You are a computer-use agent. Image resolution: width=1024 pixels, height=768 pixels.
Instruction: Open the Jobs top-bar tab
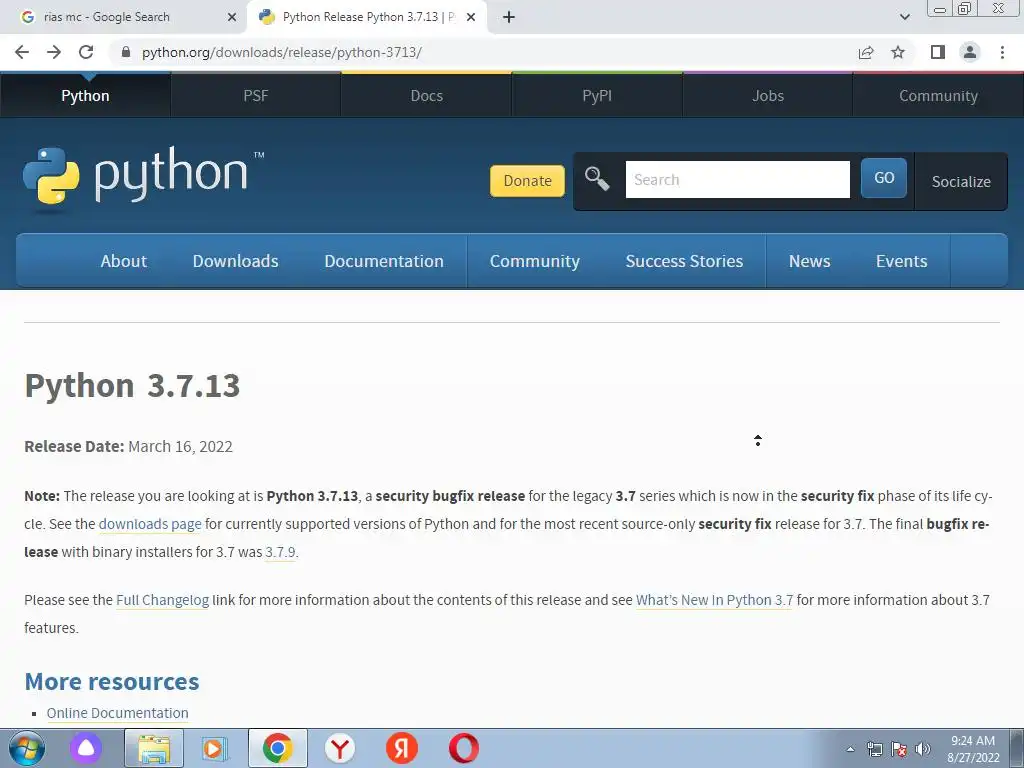(x=768, y=96)
